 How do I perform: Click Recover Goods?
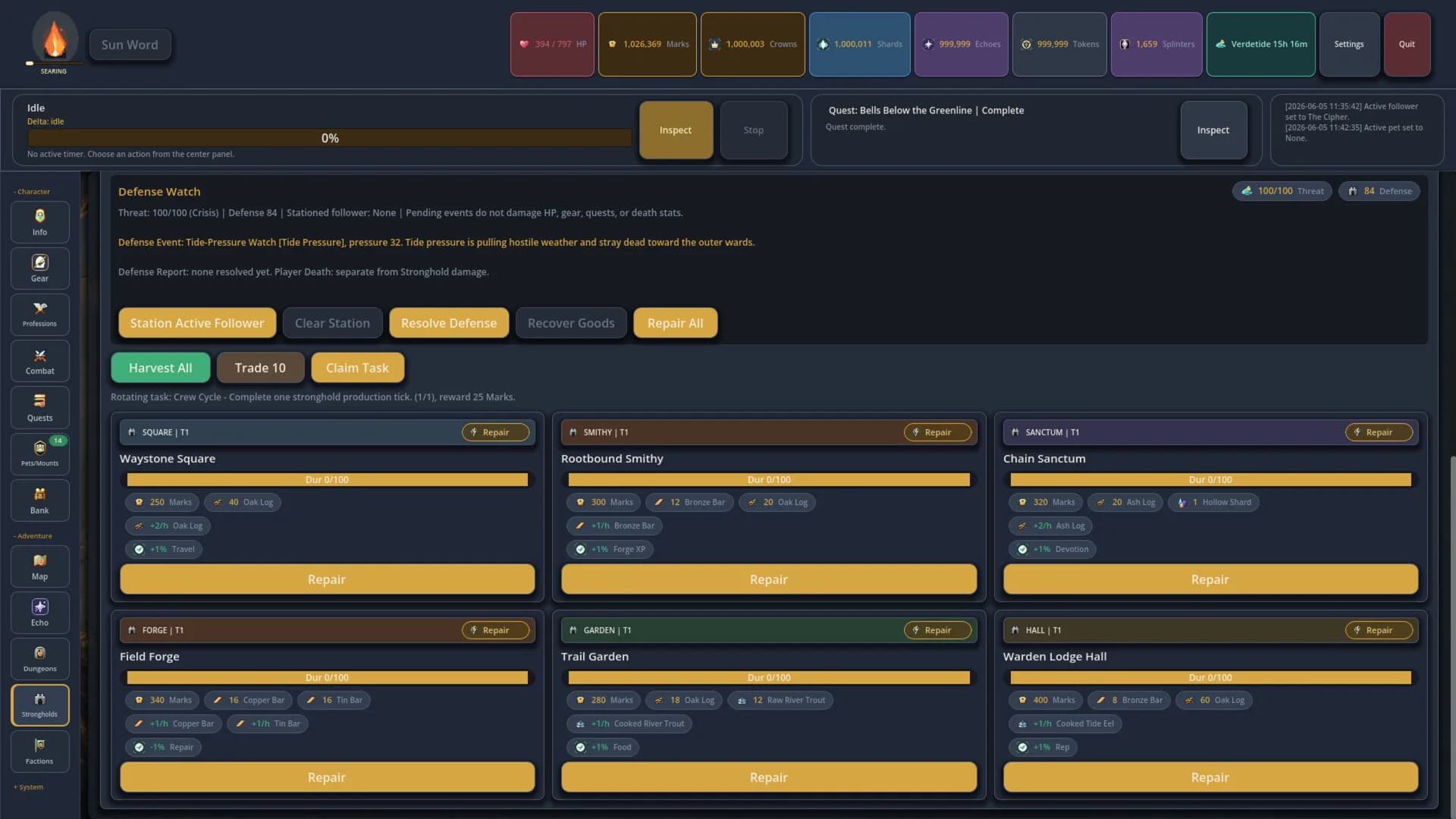571,323
